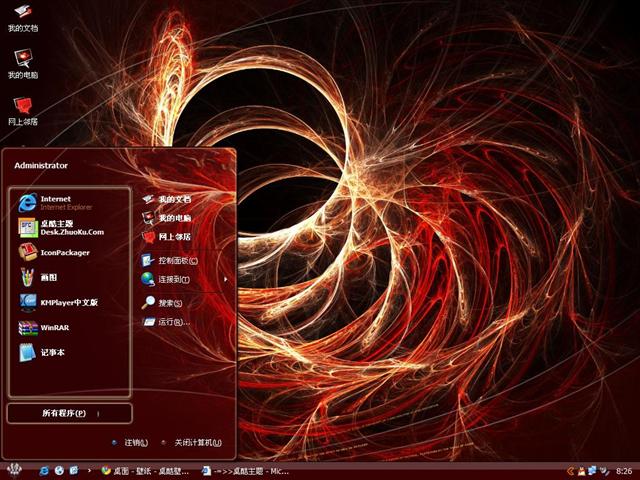The image size is (640, 480).
Task: Open 桌酷主题 Desk.ZhuoKu.Com shortcut
Action: click(x=70, y=228)
